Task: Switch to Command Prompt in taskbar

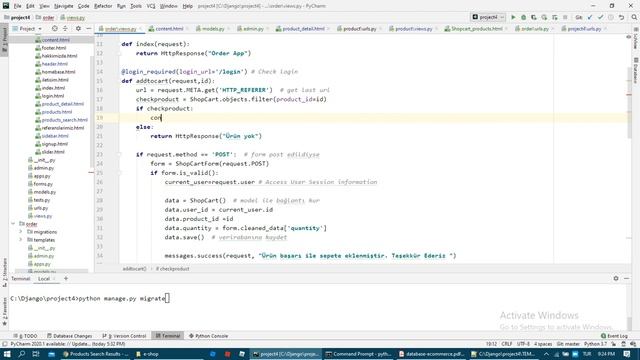Action: coord(359,354)
